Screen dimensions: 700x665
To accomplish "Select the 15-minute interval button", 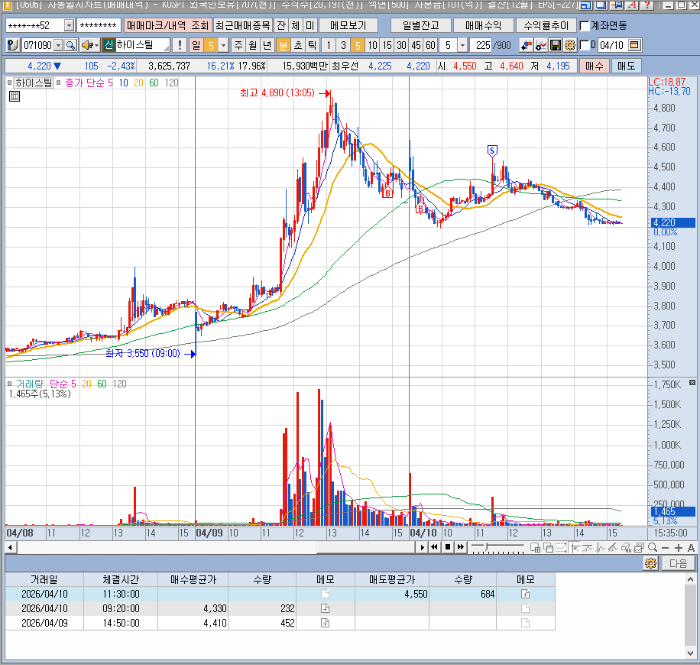I will (x=387, y=45).
